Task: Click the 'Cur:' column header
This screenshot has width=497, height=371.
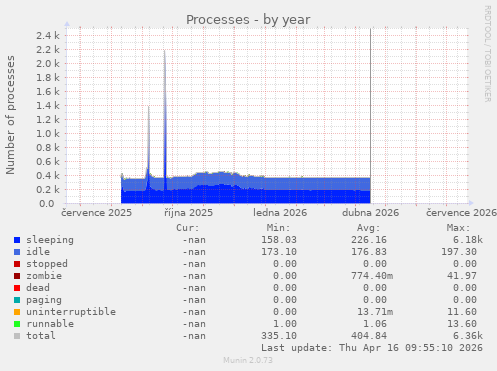Action: [188, 228]
